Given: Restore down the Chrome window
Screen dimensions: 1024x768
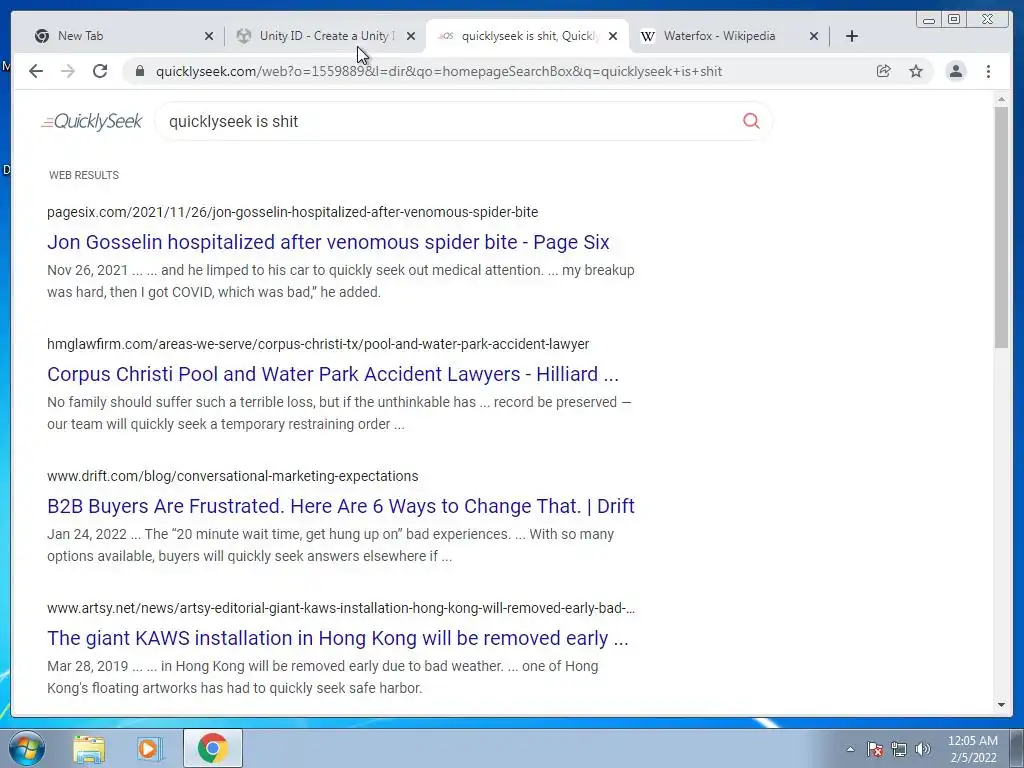Looking at the screenshot, I should 954,20.
